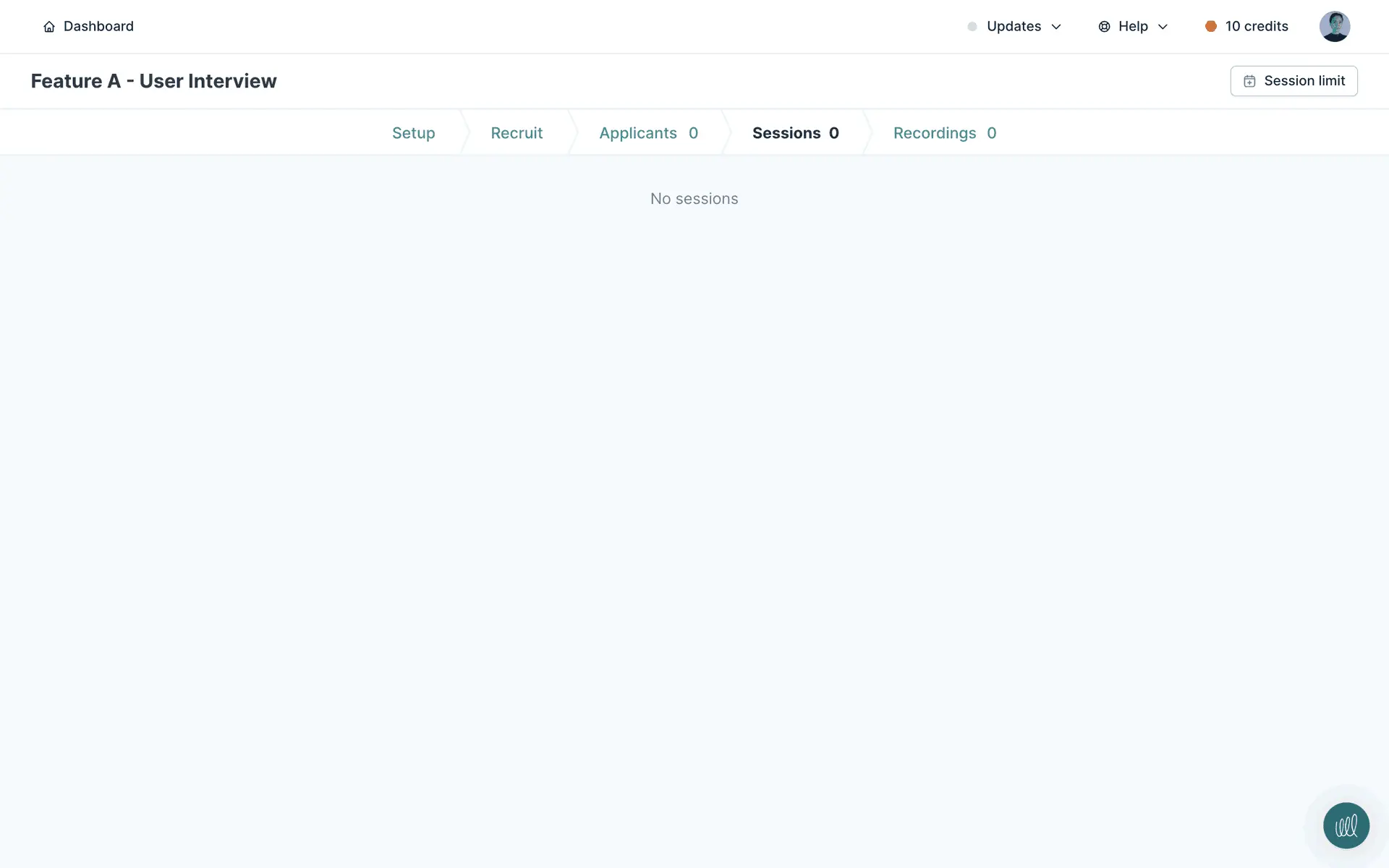Screen dimensions: 1389x868
Task: Open the Applicants tab
Action: coord(647,133)
